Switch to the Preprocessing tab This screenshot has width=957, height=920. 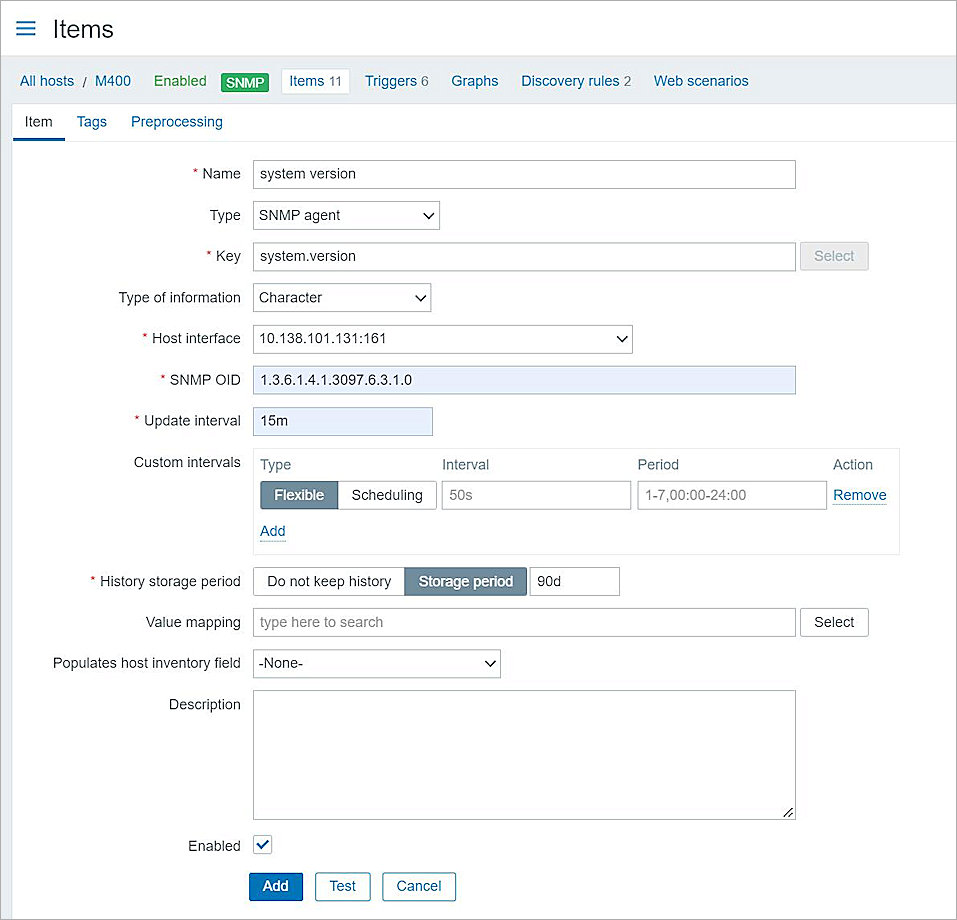176,121
